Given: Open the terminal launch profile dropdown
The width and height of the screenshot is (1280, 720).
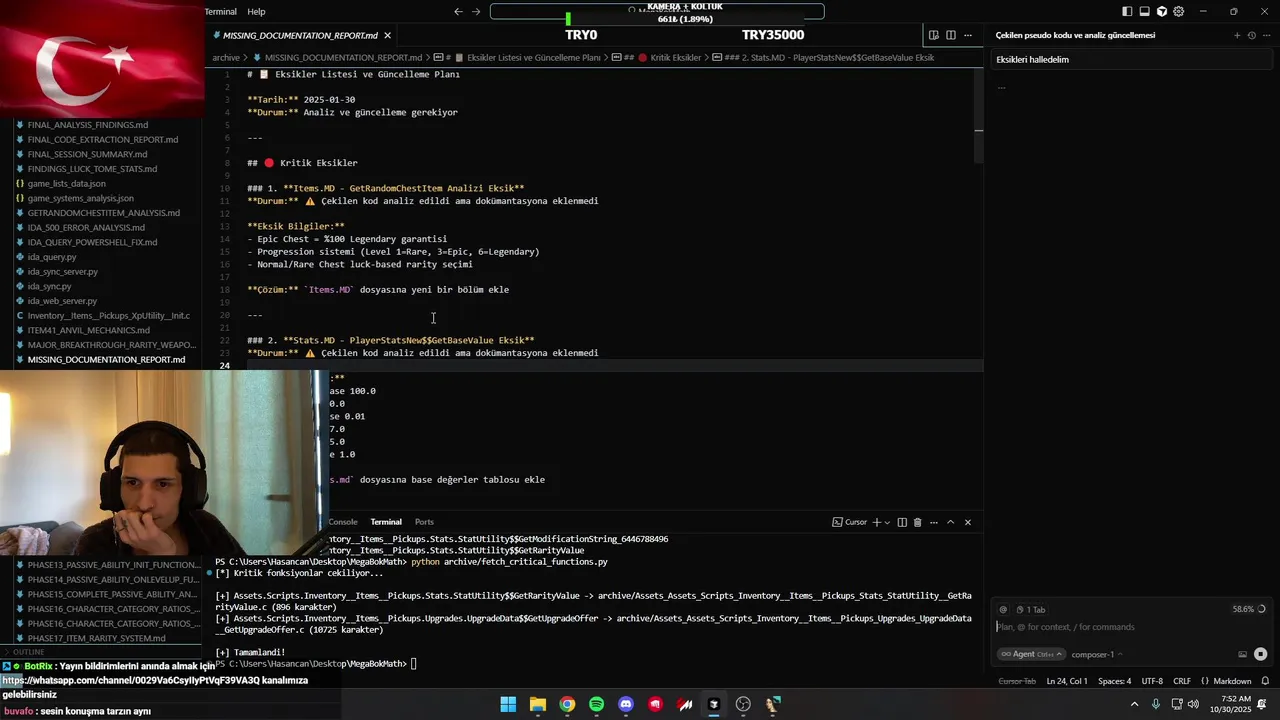Looking at the screenshot, I should (x=888, y=522).
